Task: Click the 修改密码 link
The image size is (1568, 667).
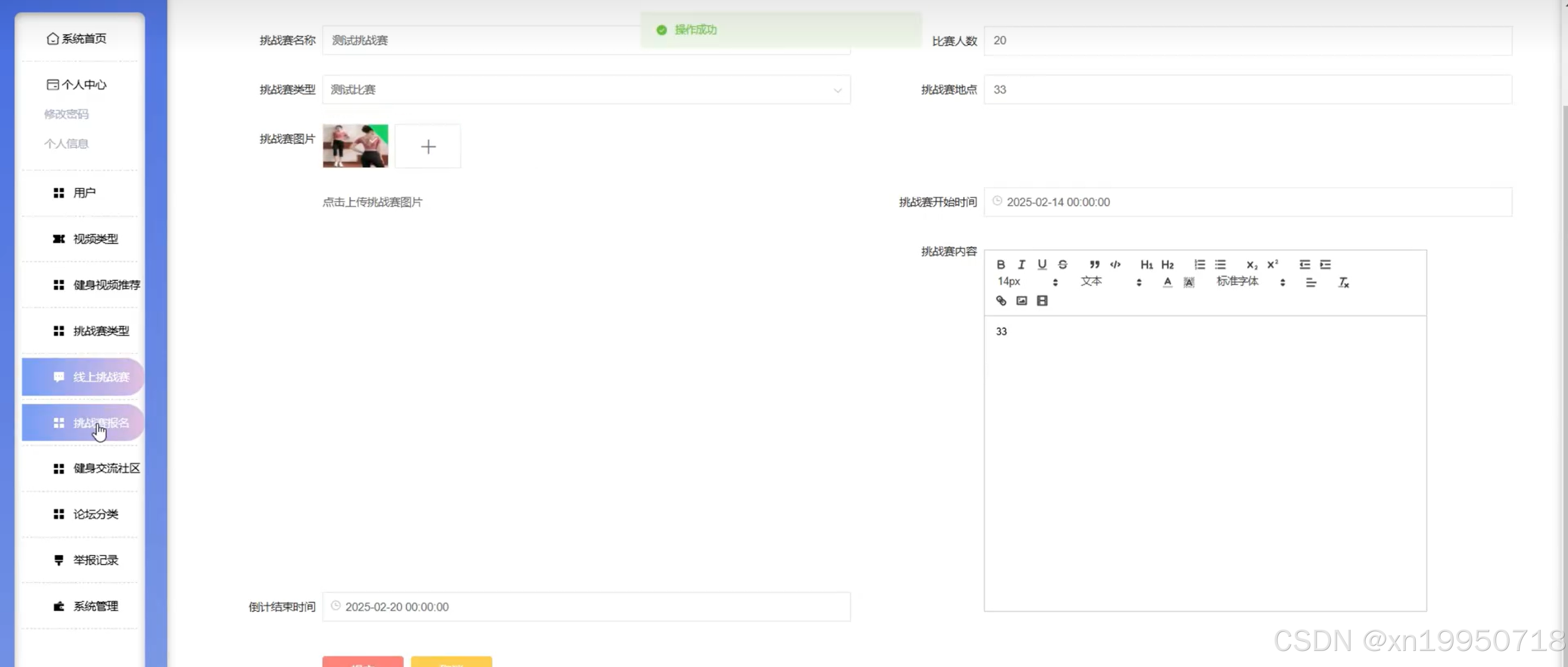Action: point(66,114)
